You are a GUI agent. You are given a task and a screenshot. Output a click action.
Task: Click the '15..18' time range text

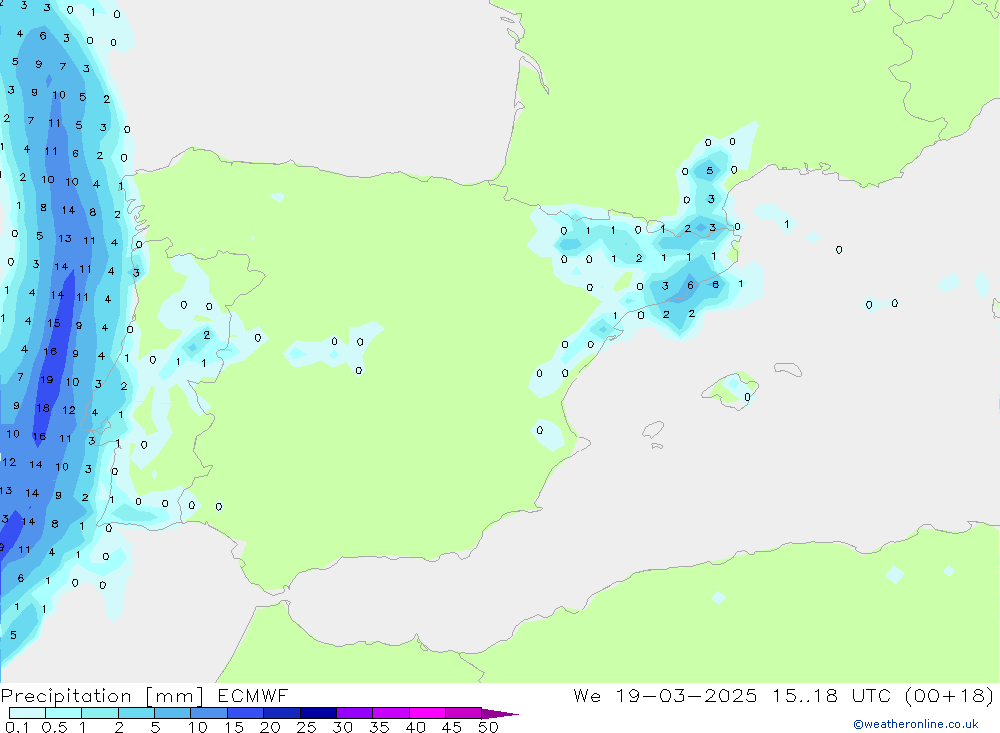(805, 695)
